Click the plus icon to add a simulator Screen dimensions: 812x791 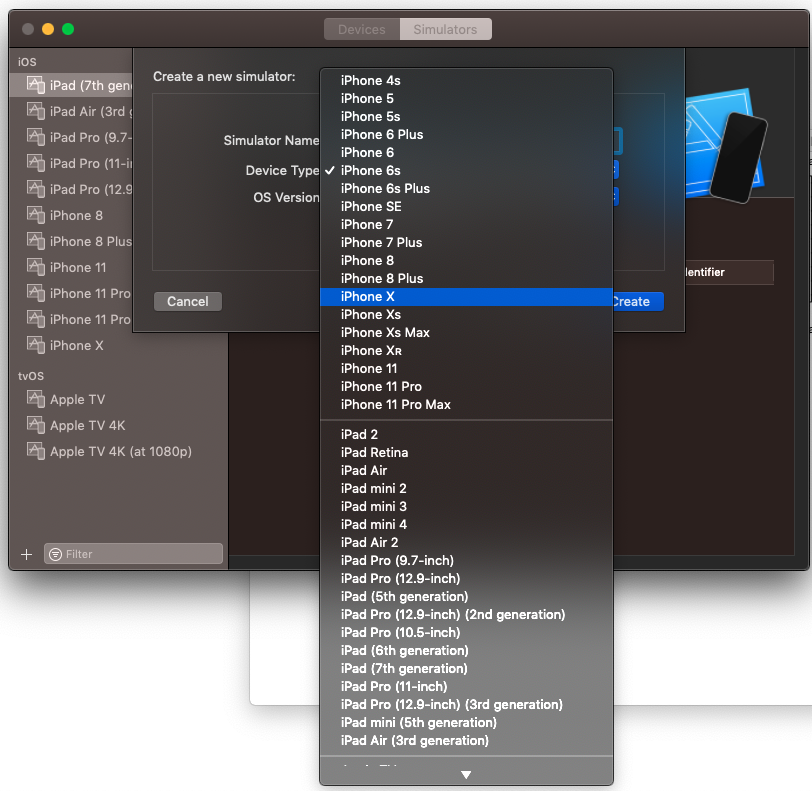25,553
